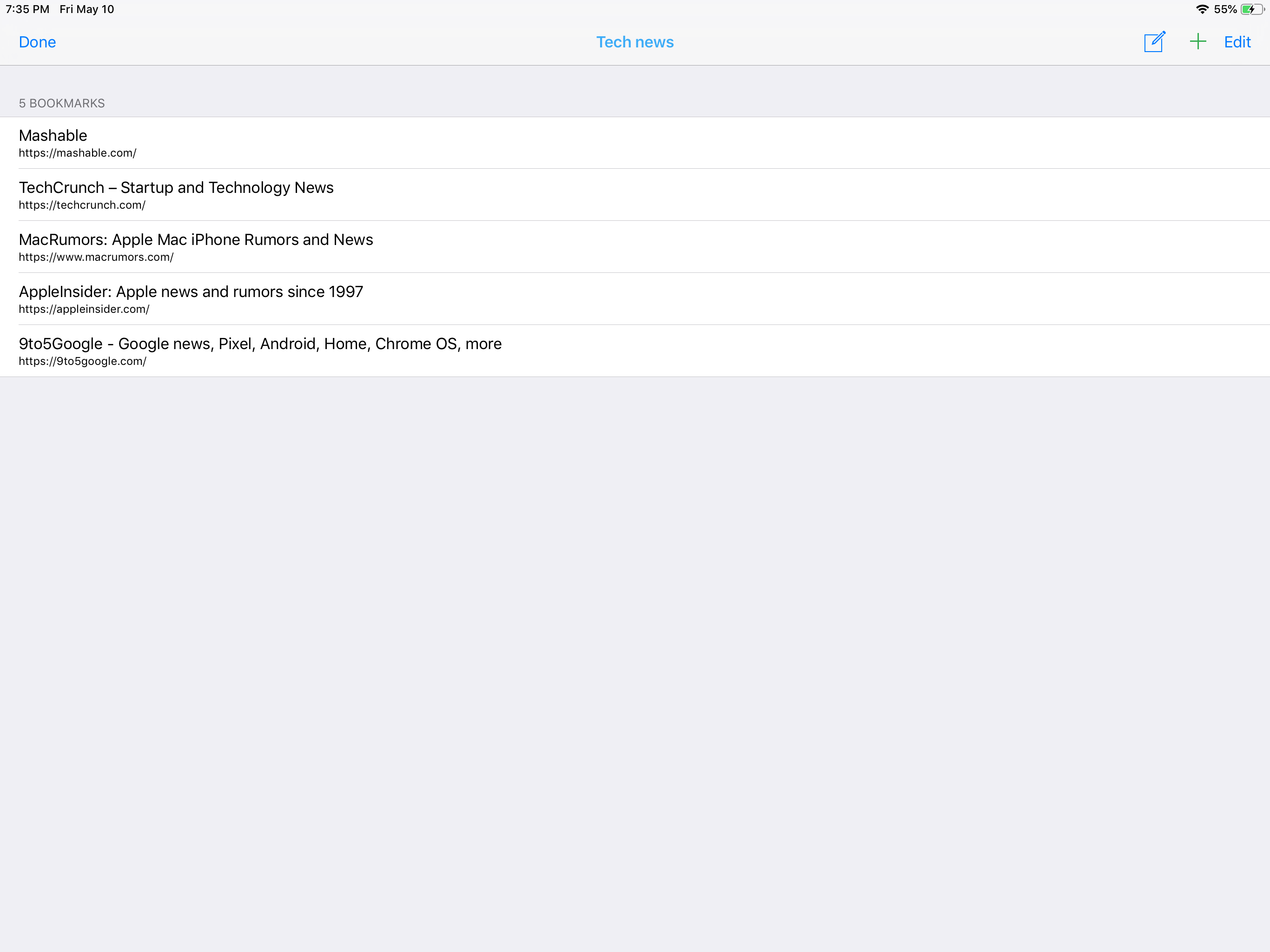Screen dimensions: 1270x952
Task: Tap the 7:35 PM status bar clock
Action: point(27,9)
